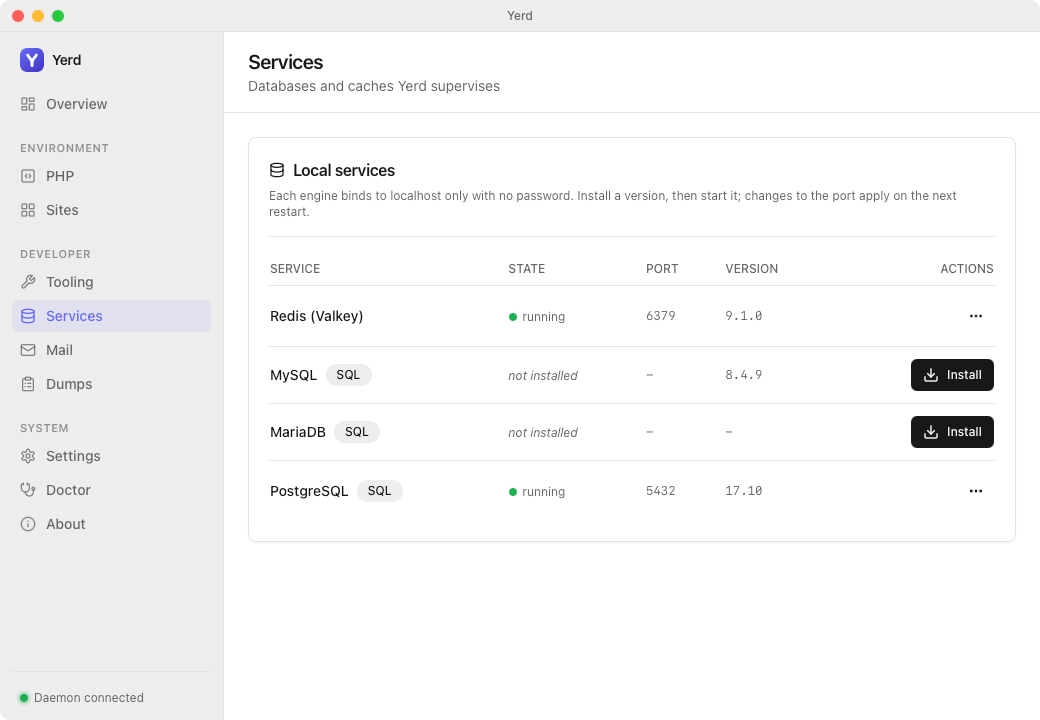
Task: Open the Dumps page
Action: 111,384
